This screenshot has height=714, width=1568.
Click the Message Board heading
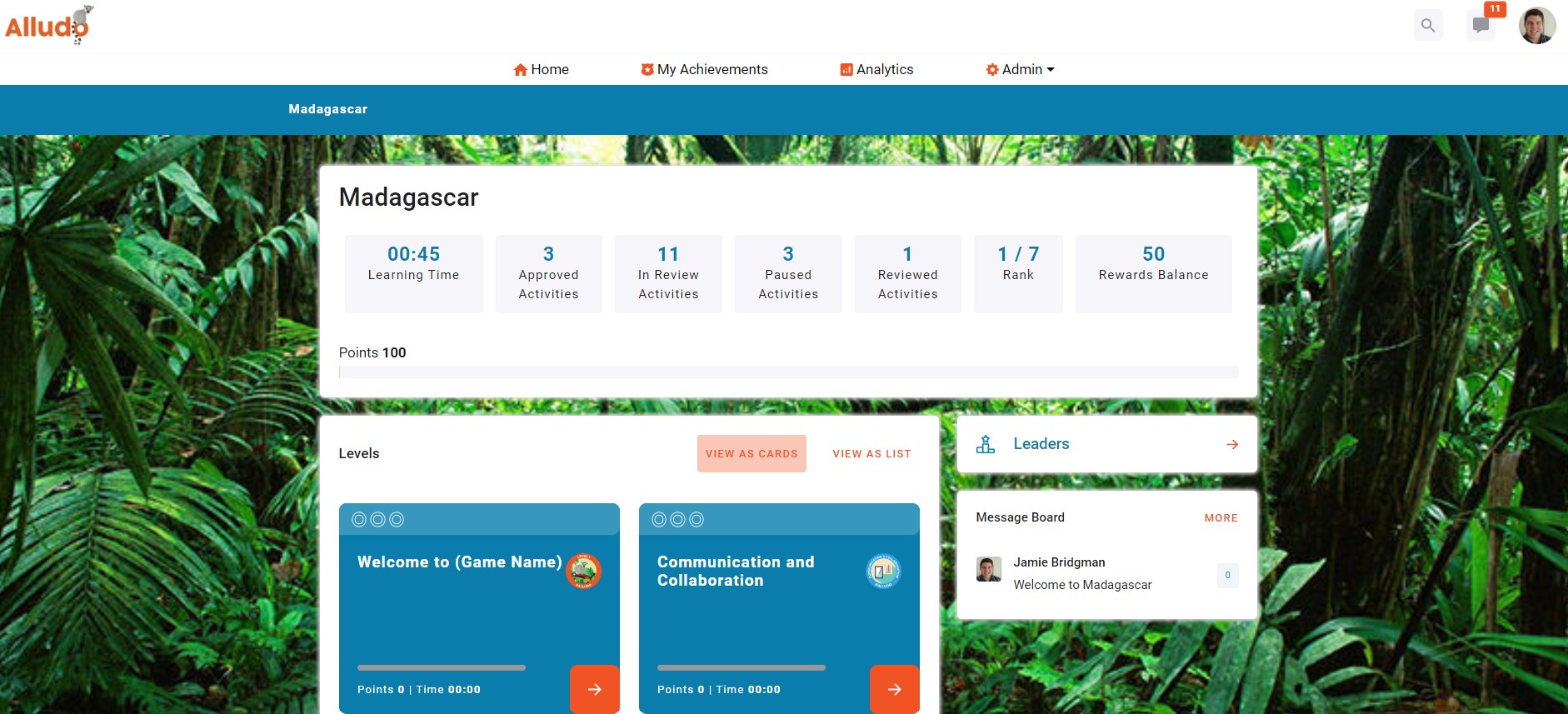tap(1021, 517)
